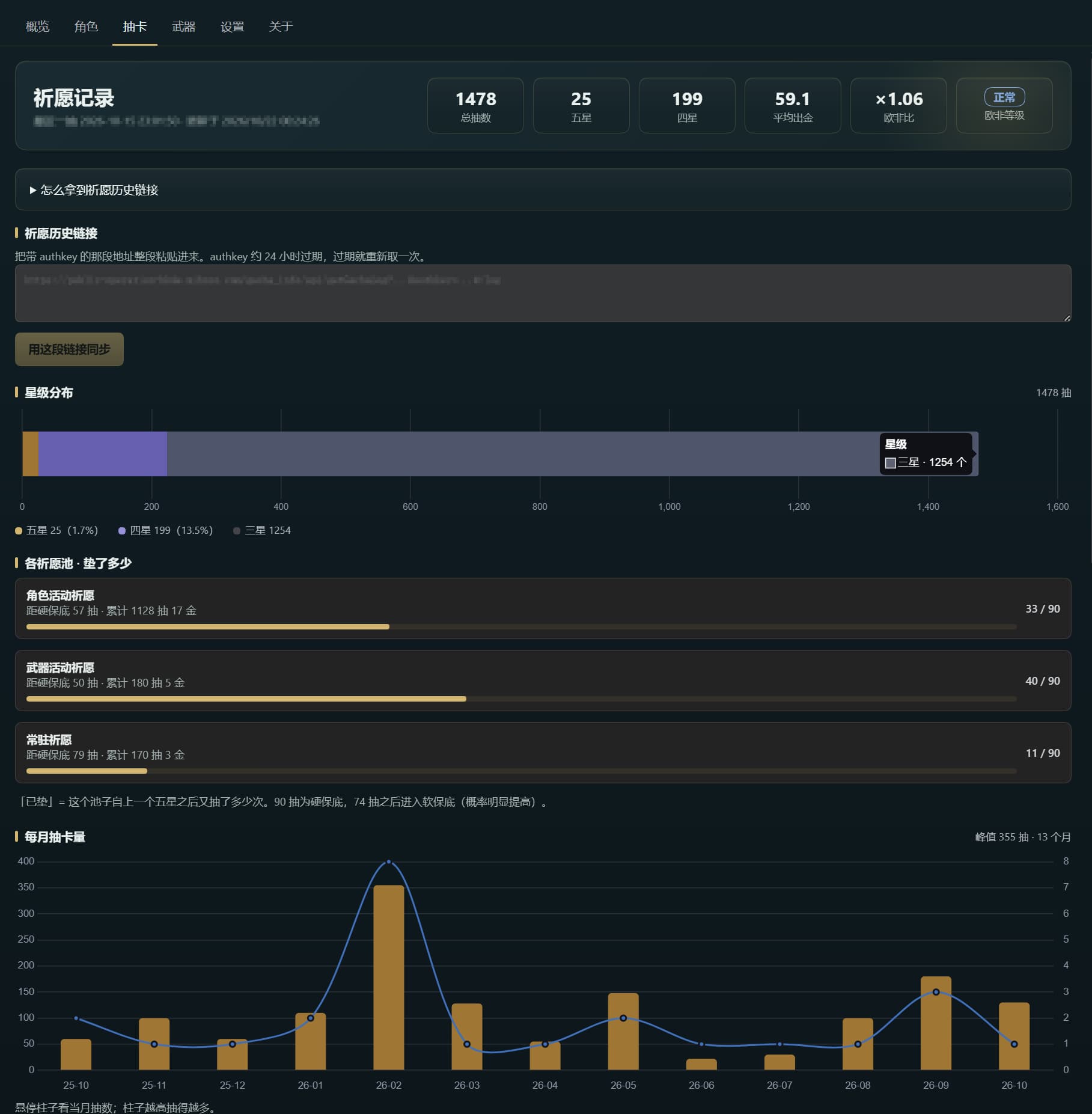The height and width of the screenshot is (1114, 1092).
Task: Click the 199 四星 stat card
Action: (687, 106)
